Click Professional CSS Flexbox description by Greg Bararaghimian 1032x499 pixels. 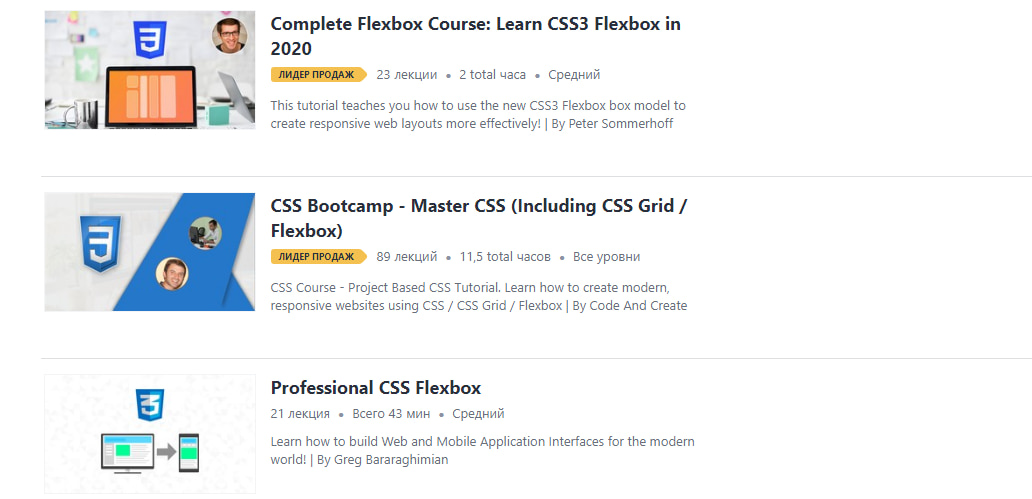482,451
